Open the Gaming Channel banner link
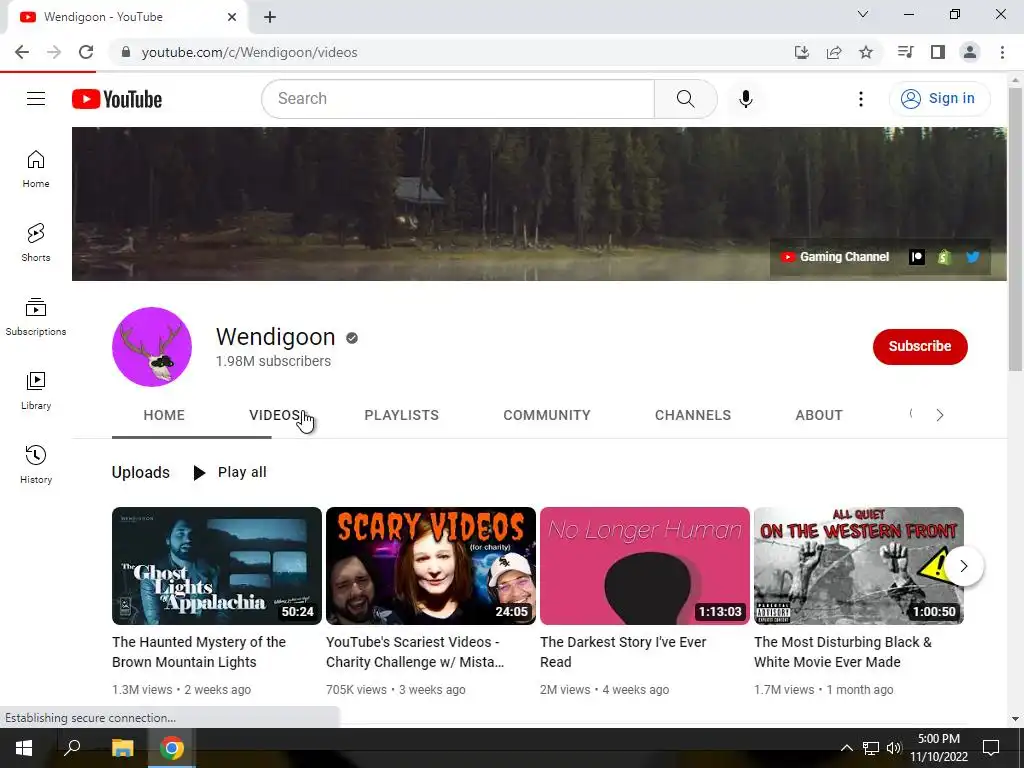The width and height of the screenshot is (1024, 768). (835, 257)
